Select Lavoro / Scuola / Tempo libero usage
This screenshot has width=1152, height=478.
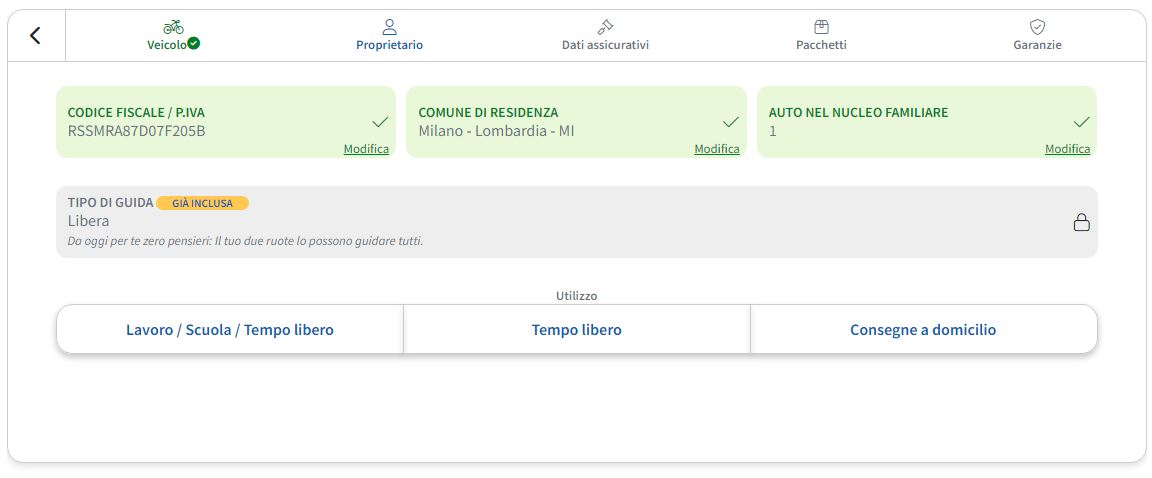click(230, 330)
